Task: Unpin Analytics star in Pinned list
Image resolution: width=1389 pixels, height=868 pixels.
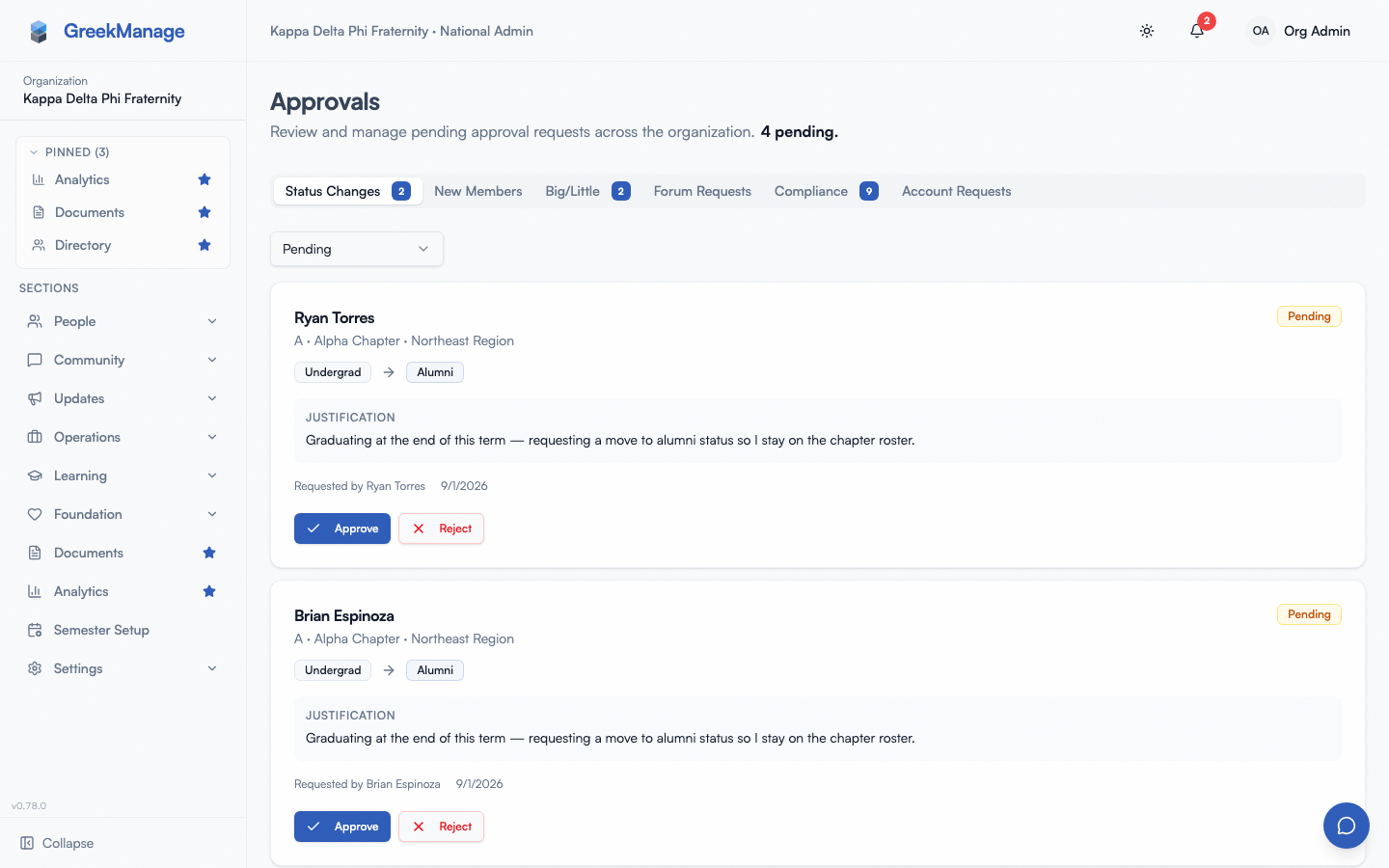Action: coord(204,179)
